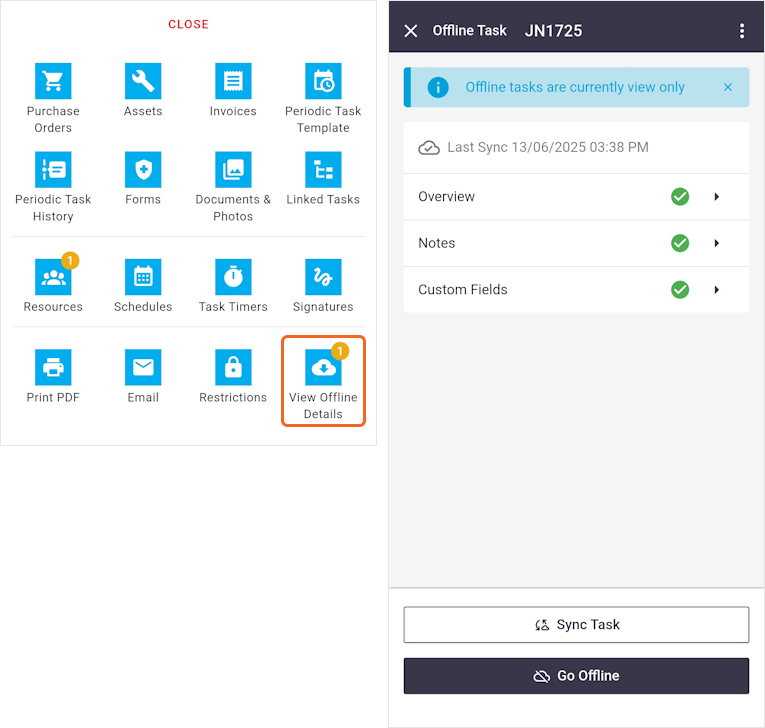Screen dimensions: 765x728
Task: Open Schedules calendar icon
Action: (143, 277)
